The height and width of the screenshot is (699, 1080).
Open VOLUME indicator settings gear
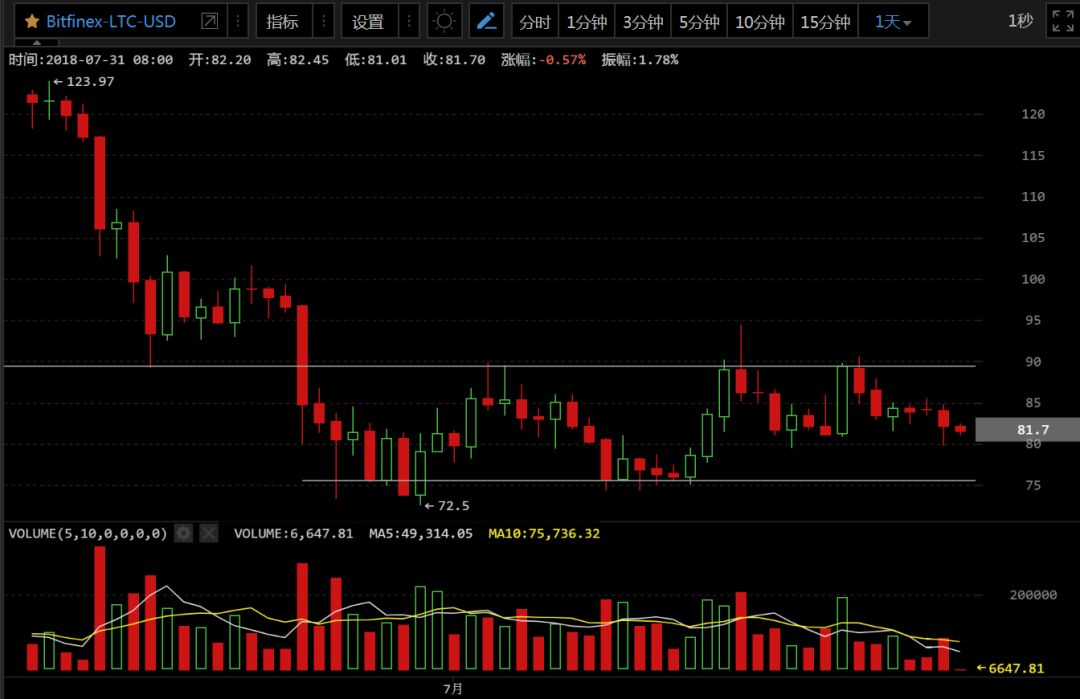(x=183, y=533)
